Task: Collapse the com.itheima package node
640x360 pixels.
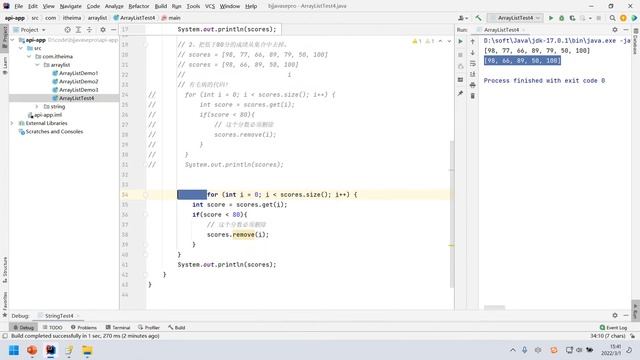Action: click(x=29, y=56)
